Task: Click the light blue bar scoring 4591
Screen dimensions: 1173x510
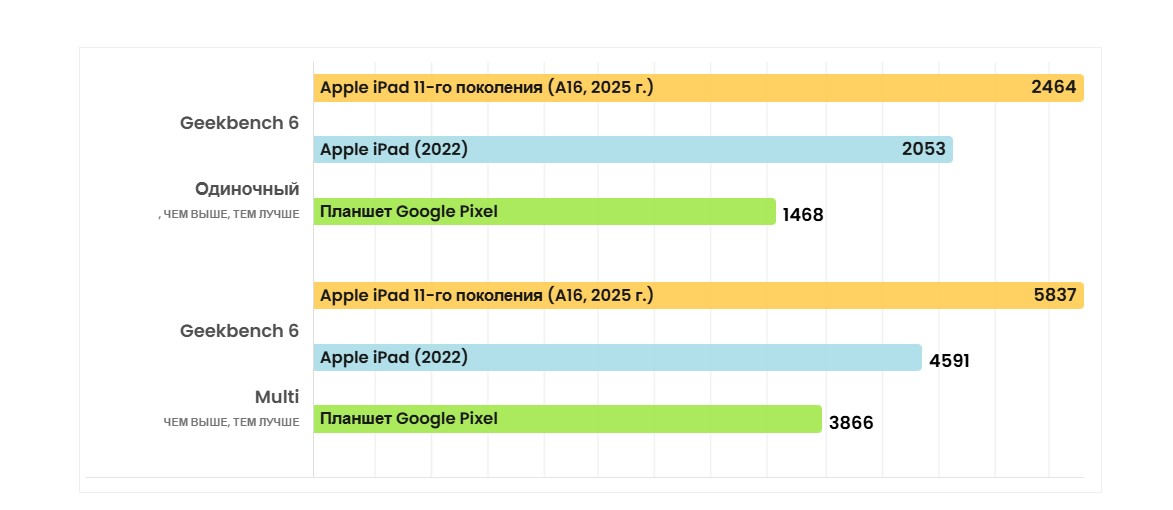Action: 700,358
